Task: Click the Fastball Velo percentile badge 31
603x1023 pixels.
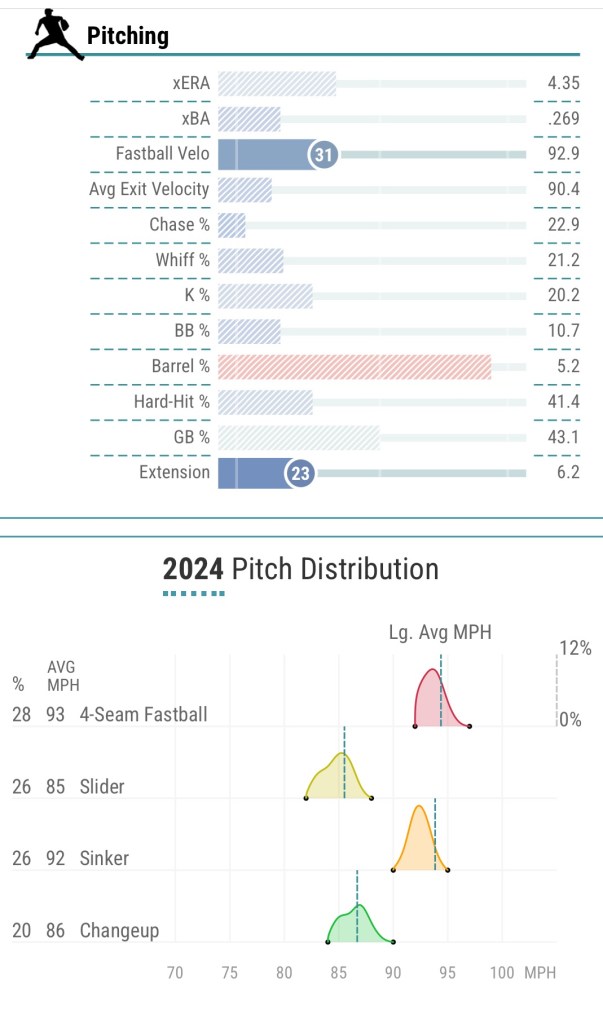Action: point(323,154)
